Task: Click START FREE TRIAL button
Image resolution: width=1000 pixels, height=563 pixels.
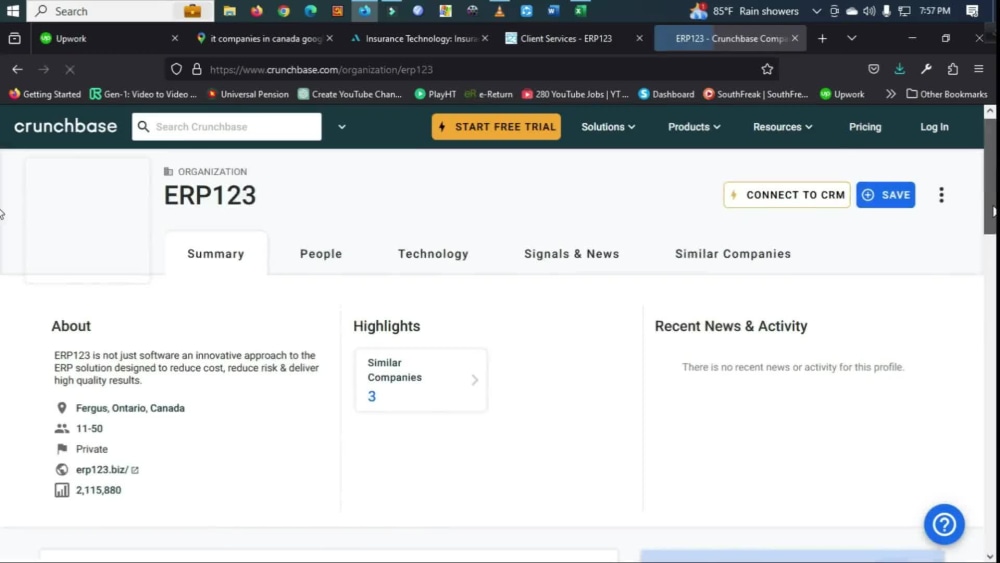Action: coord(496,127)
